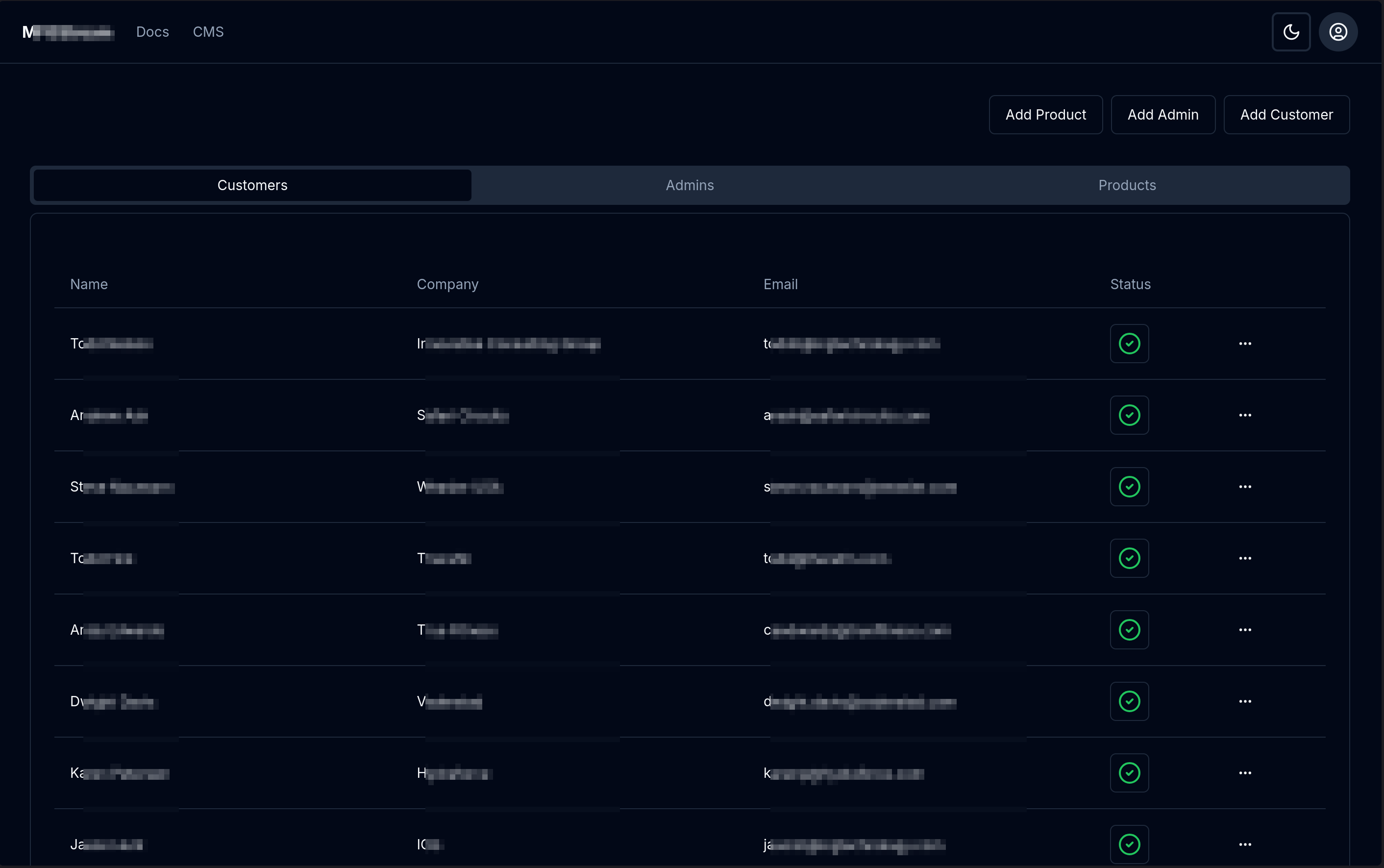This screenshot has height=868, width=1384.
Task: Click the Add Customer button
Action: 1286,115
